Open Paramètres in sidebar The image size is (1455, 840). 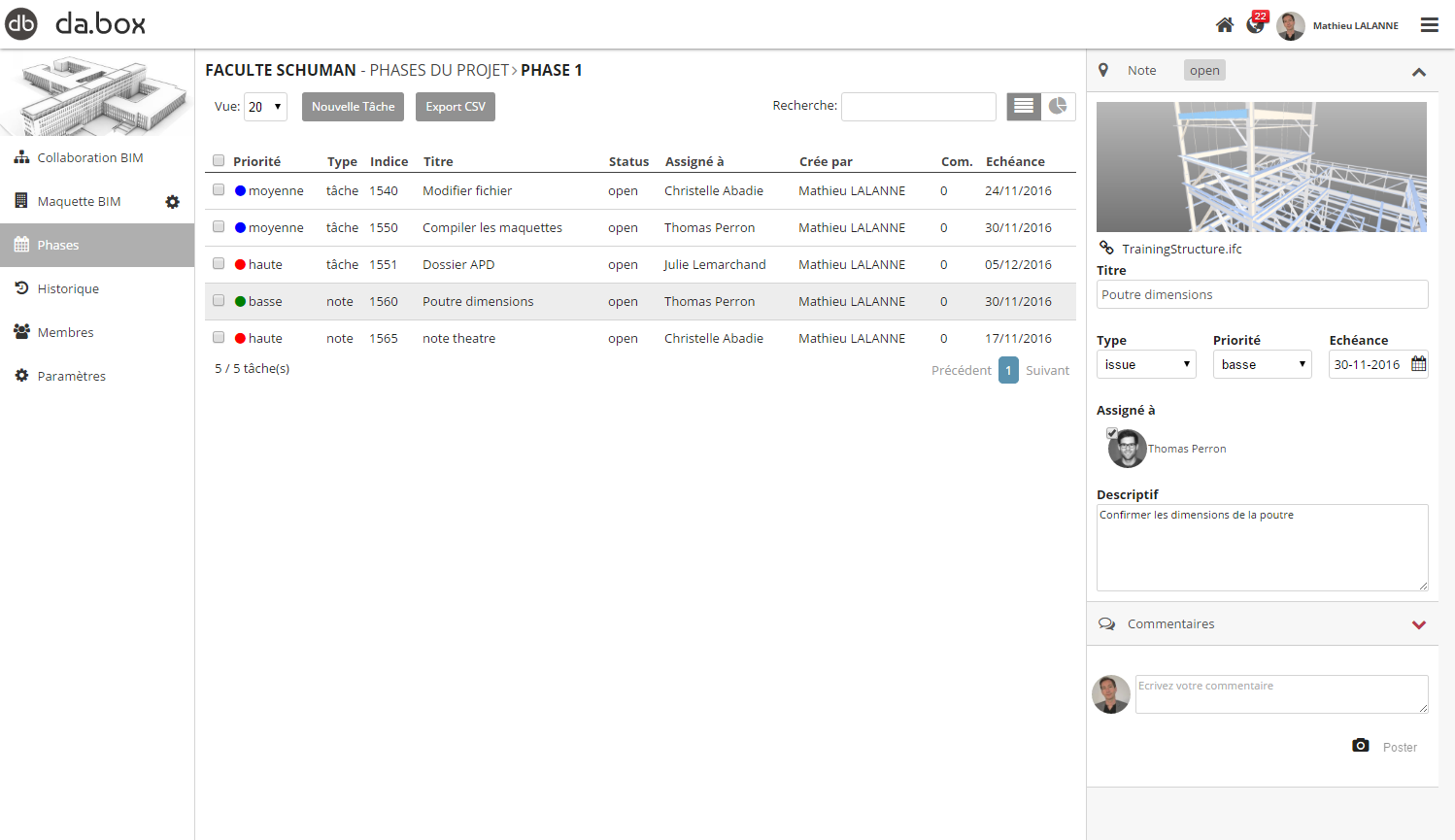pyautogui.click(x=72, y=376)
